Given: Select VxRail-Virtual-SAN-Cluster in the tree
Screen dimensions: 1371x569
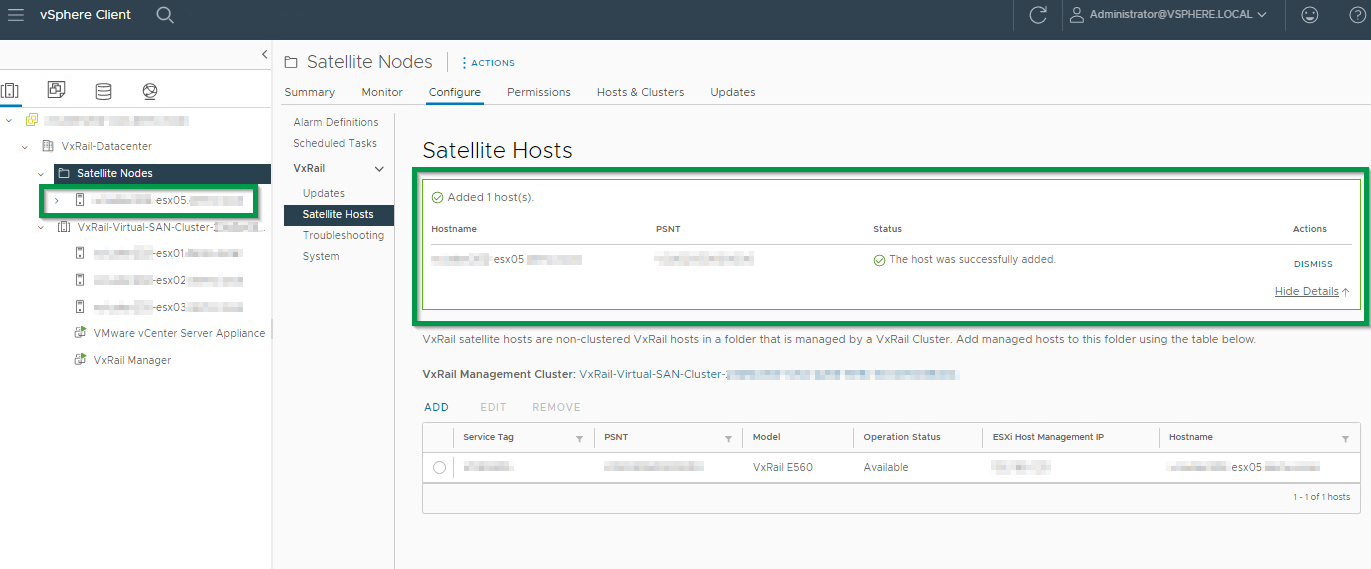Looking at the screenshot, I should pyautogui.click(x=170, y=227).
